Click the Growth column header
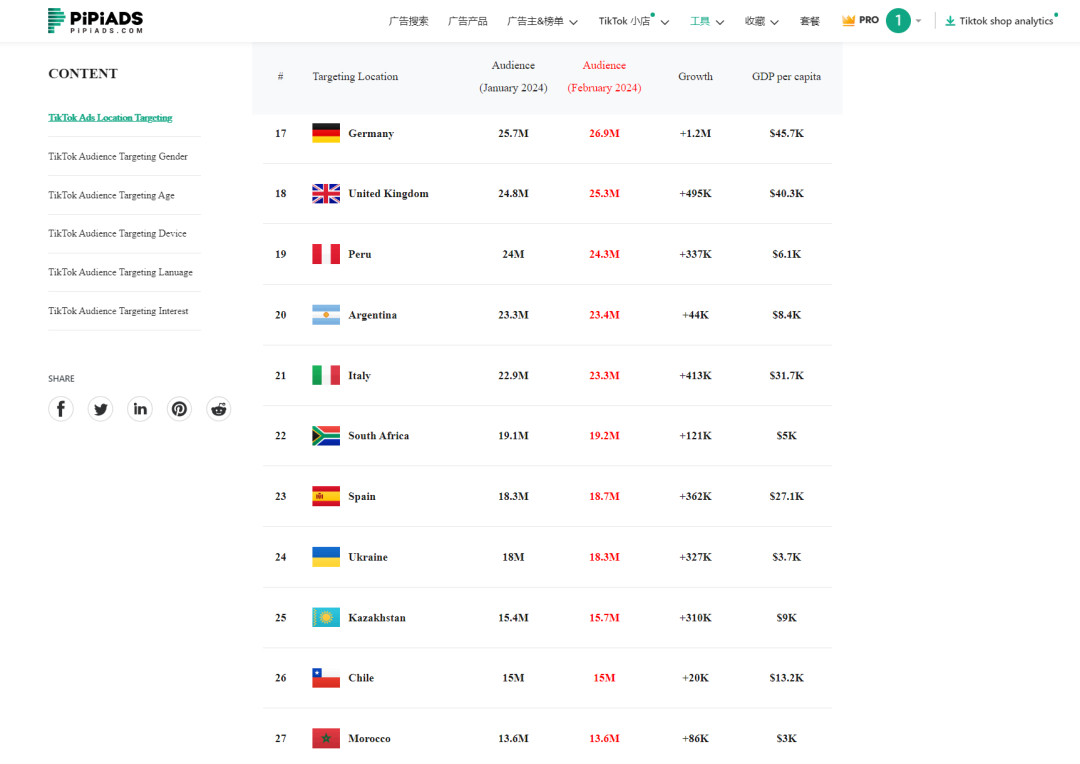 tap(696, 76)
